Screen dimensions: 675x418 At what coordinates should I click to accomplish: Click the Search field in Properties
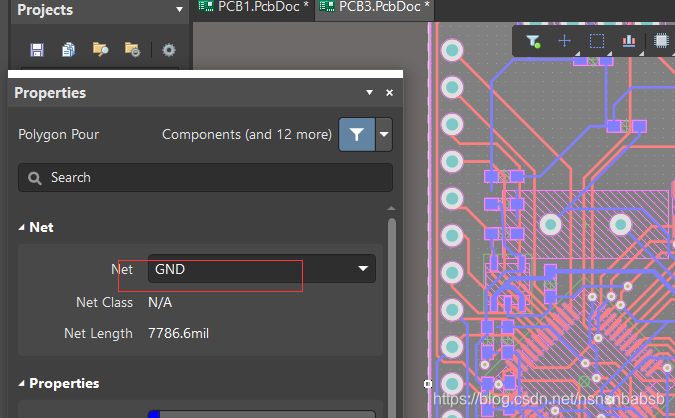[x=205, y=177]
